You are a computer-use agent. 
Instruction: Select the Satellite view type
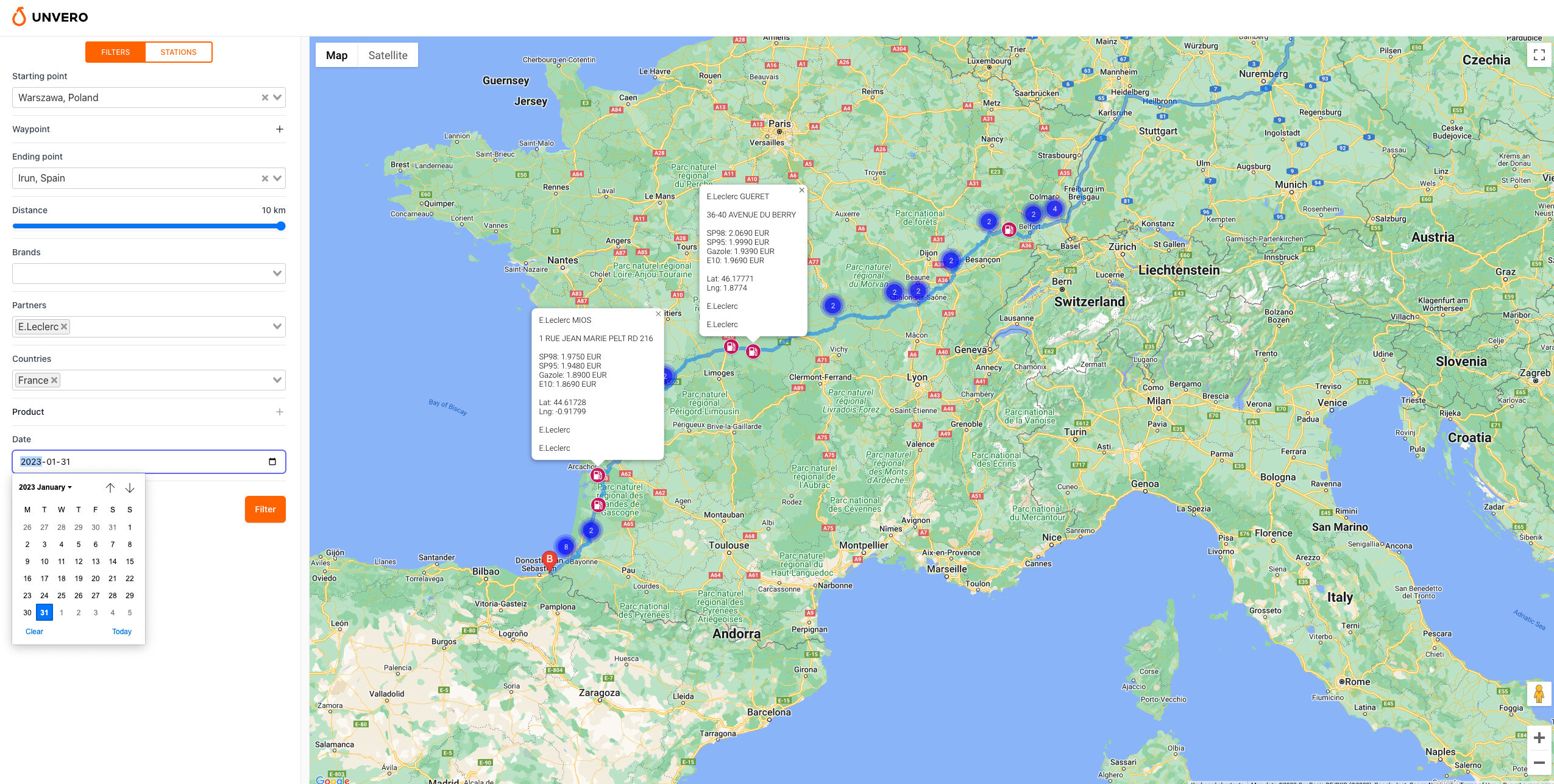(388, 55)
